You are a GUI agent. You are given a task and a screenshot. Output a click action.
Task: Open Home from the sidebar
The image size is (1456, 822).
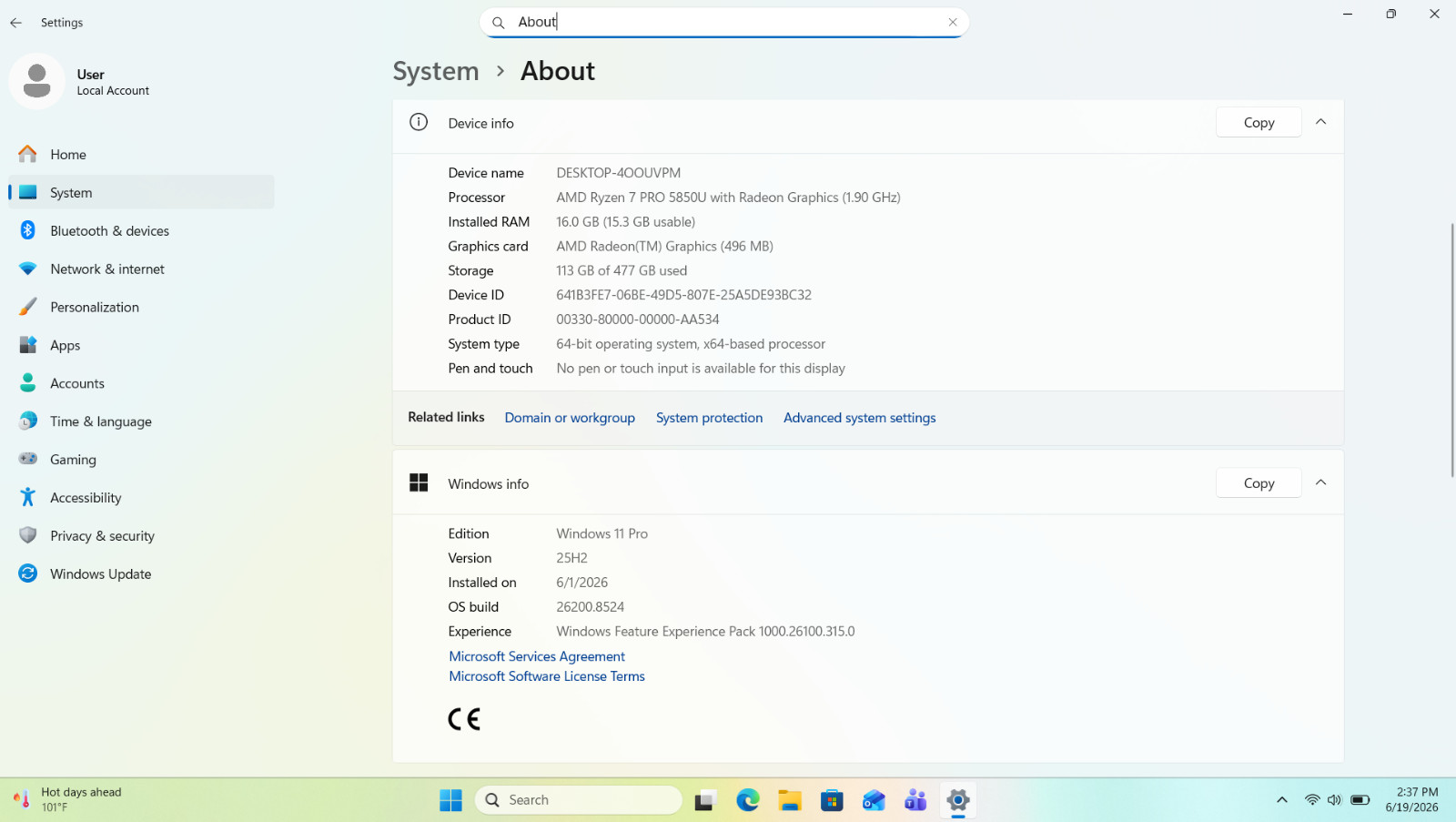[141, 155]
